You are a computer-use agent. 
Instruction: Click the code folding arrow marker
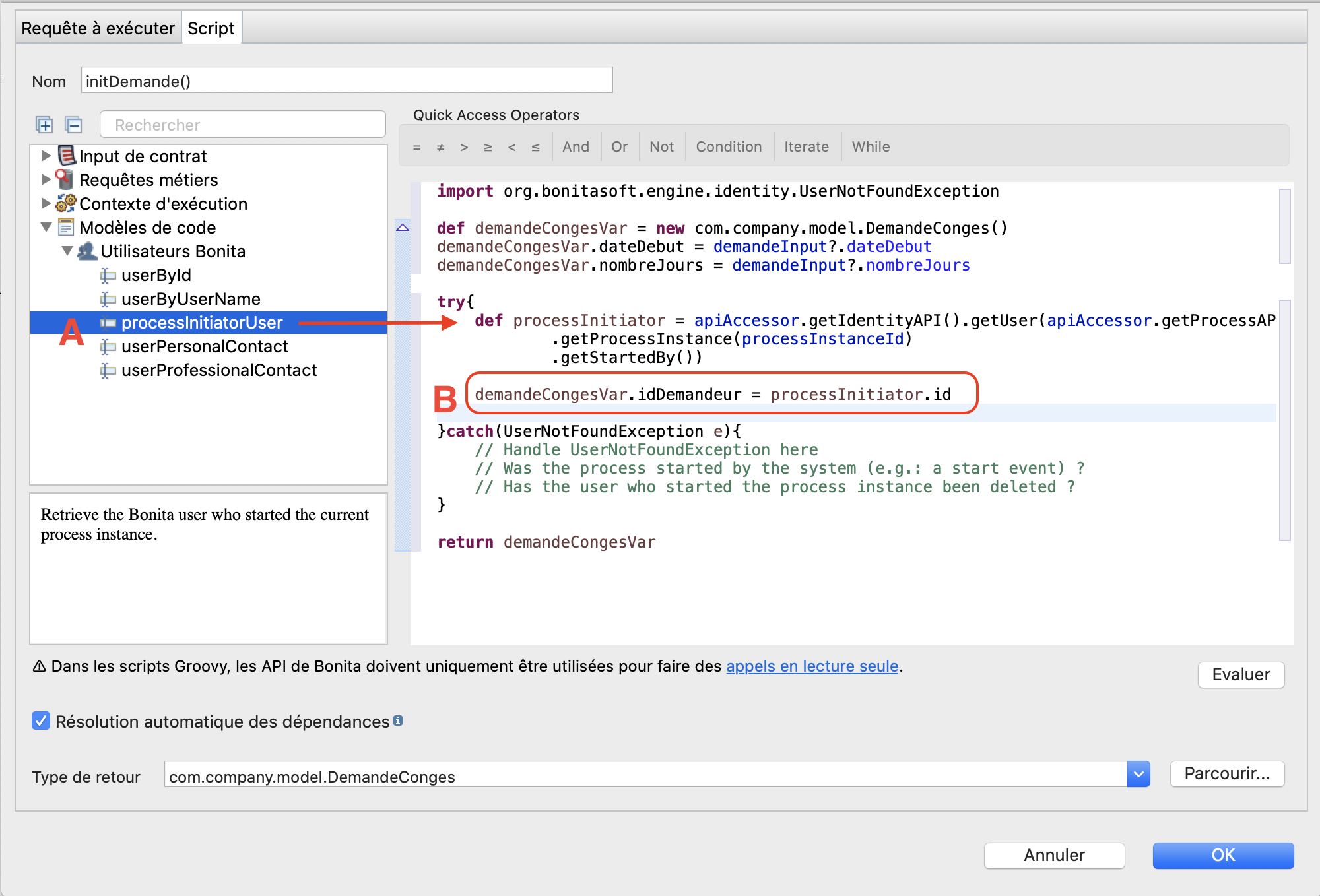pyautogui.click(x=403, y=228)
